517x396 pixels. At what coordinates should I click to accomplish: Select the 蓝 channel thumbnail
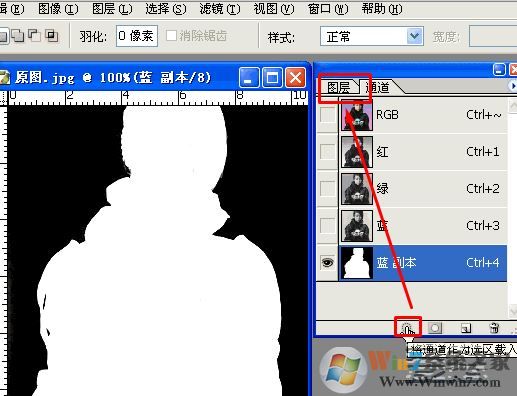click(357, 226)
